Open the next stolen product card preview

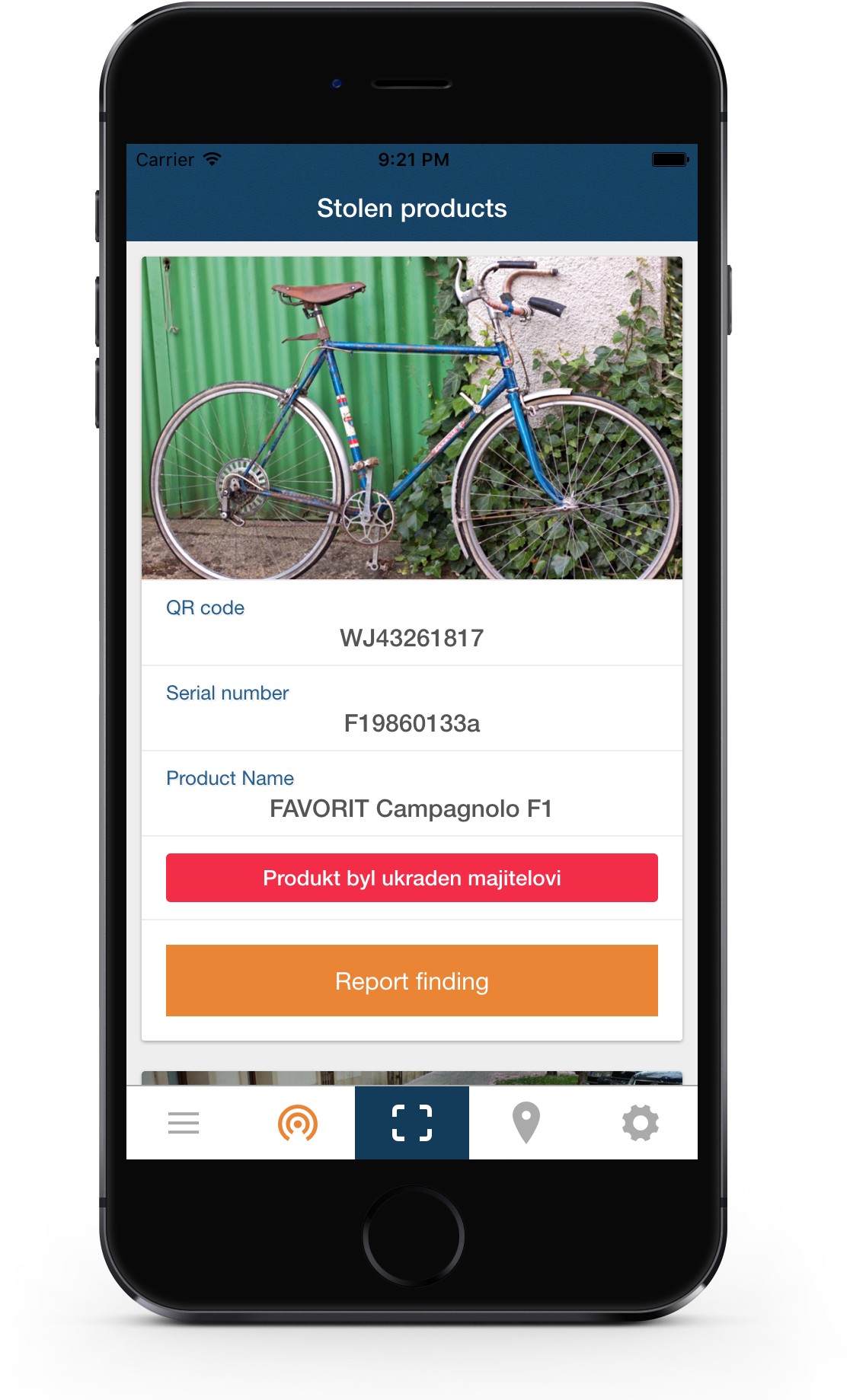point(412,1078)
